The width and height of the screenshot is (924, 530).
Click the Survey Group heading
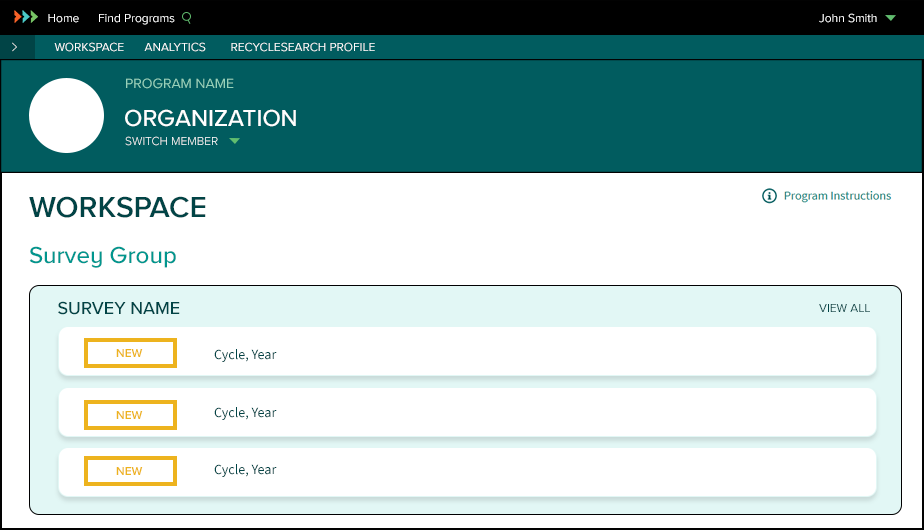(x=103, y=256)
